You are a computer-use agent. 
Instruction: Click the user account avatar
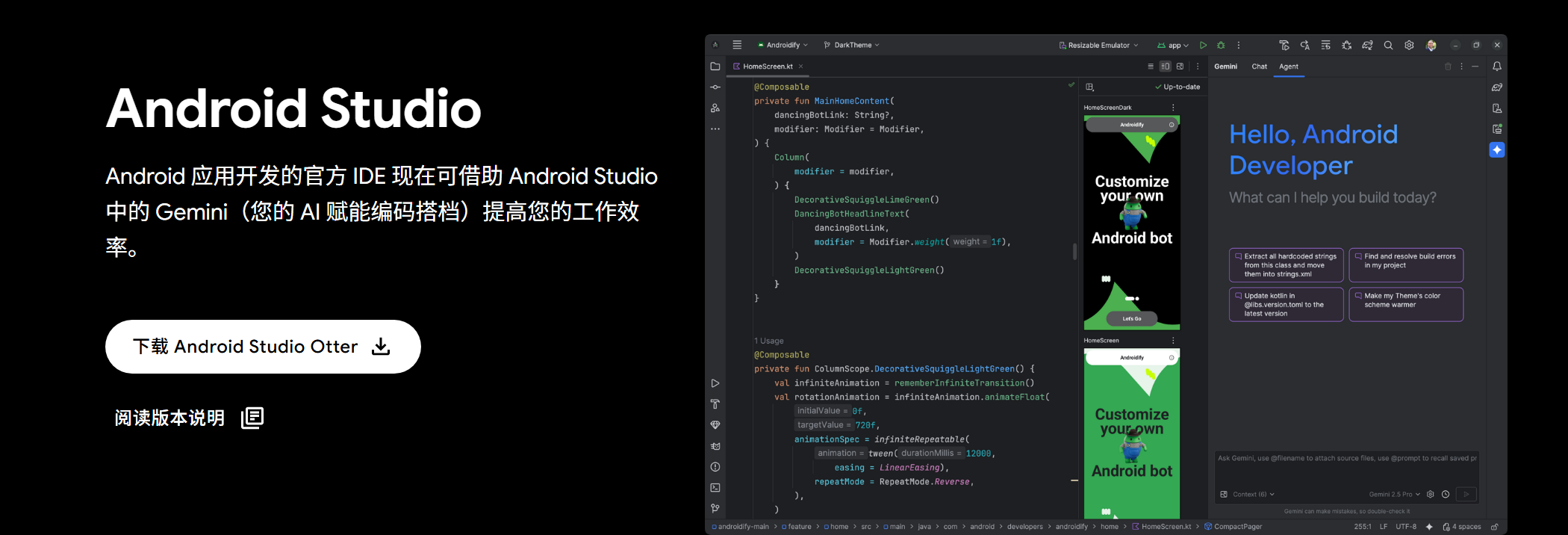pos(1431,45)
